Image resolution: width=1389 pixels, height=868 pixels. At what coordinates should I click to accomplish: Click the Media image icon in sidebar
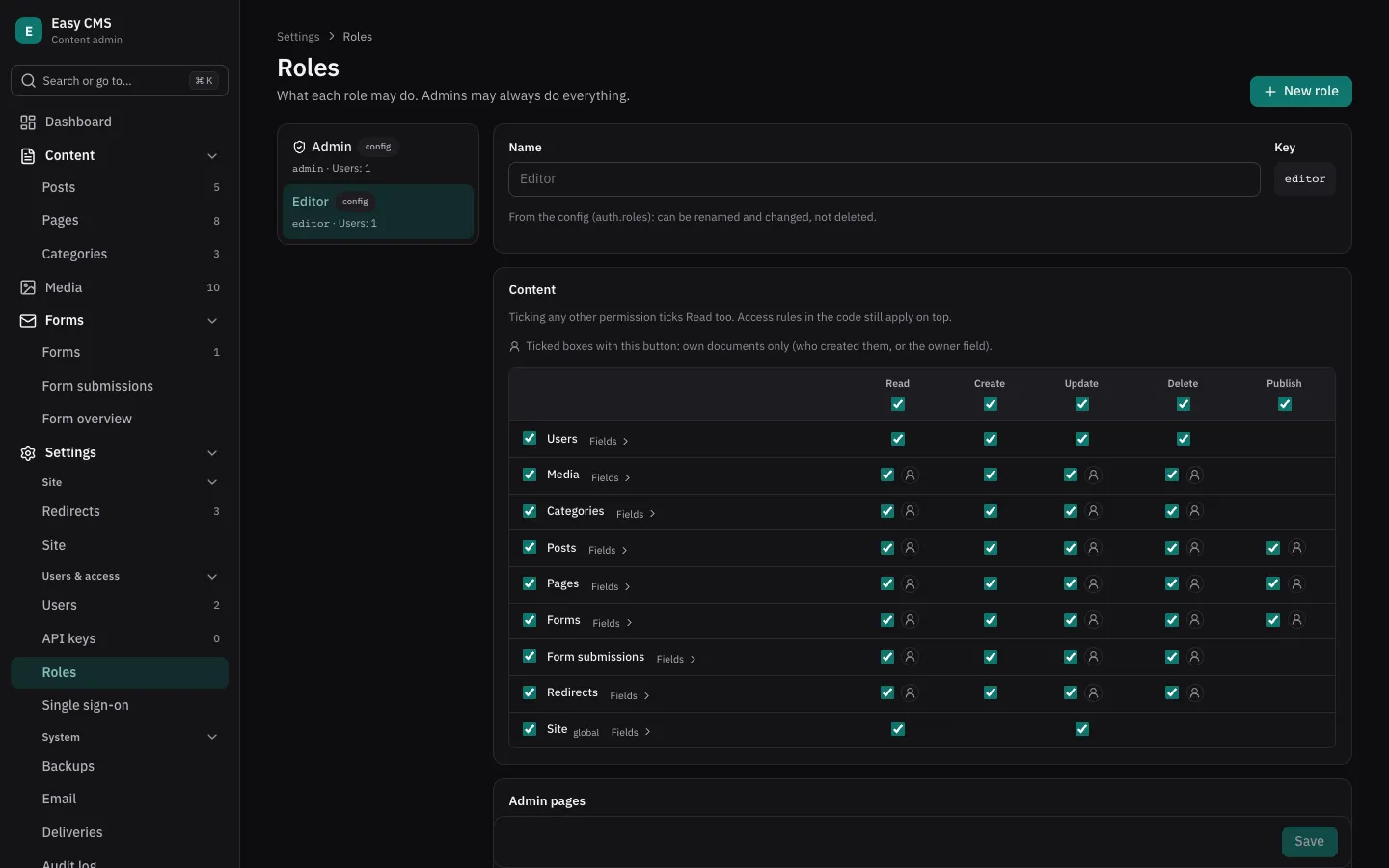coord(28,287)
